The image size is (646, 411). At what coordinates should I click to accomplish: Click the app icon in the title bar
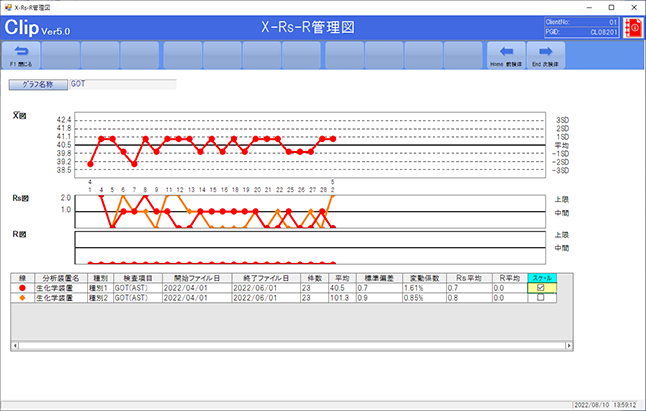coord(8,7)
